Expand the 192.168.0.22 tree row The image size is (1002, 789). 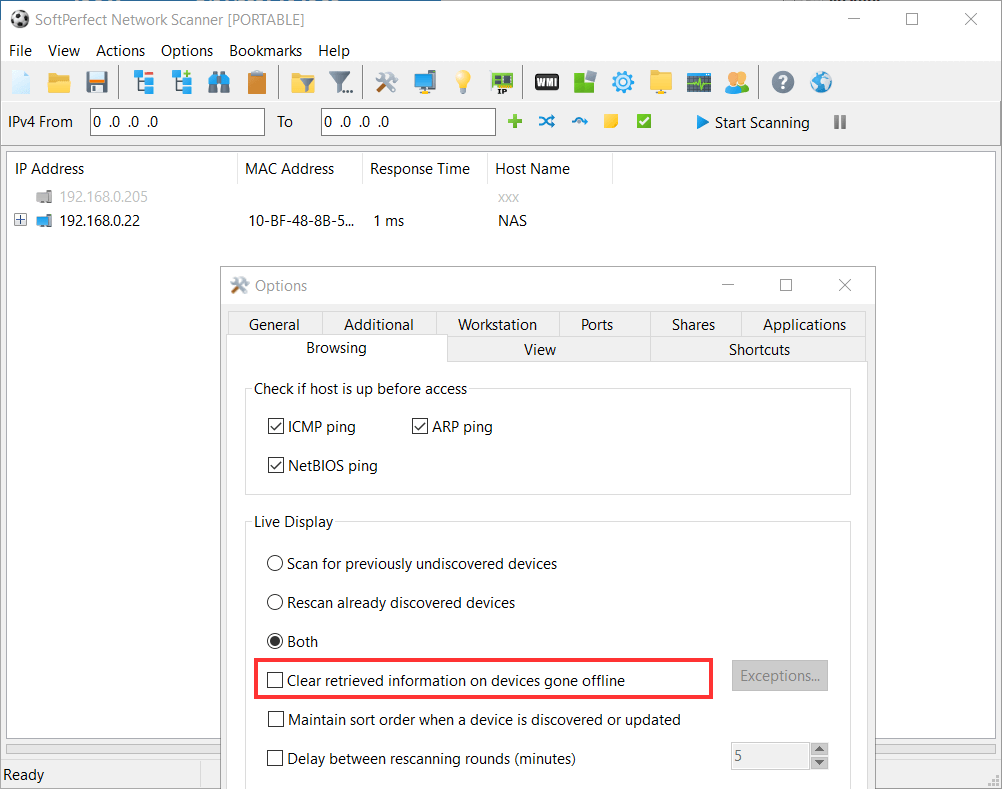point(20,220)
